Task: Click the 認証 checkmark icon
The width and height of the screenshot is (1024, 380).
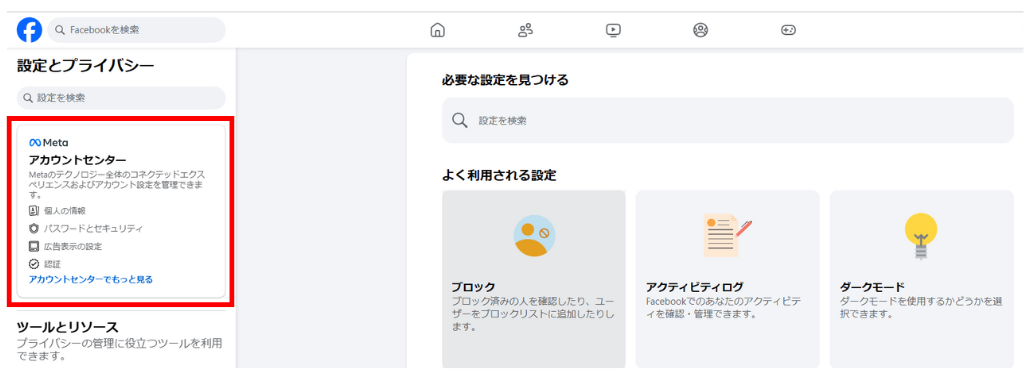Action: tap(34, 264)
